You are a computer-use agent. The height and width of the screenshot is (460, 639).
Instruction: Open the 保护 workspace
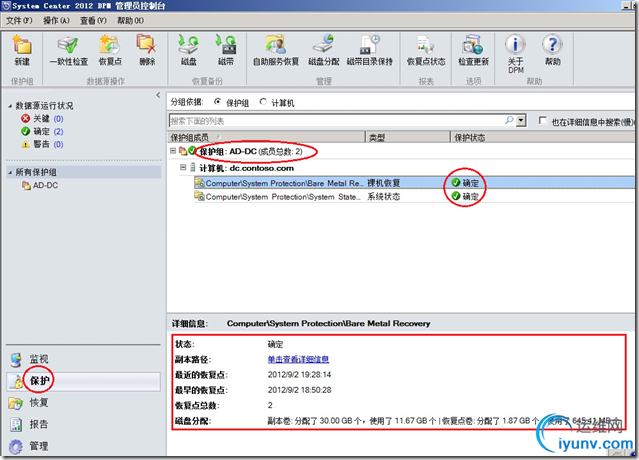click(84, 381)
